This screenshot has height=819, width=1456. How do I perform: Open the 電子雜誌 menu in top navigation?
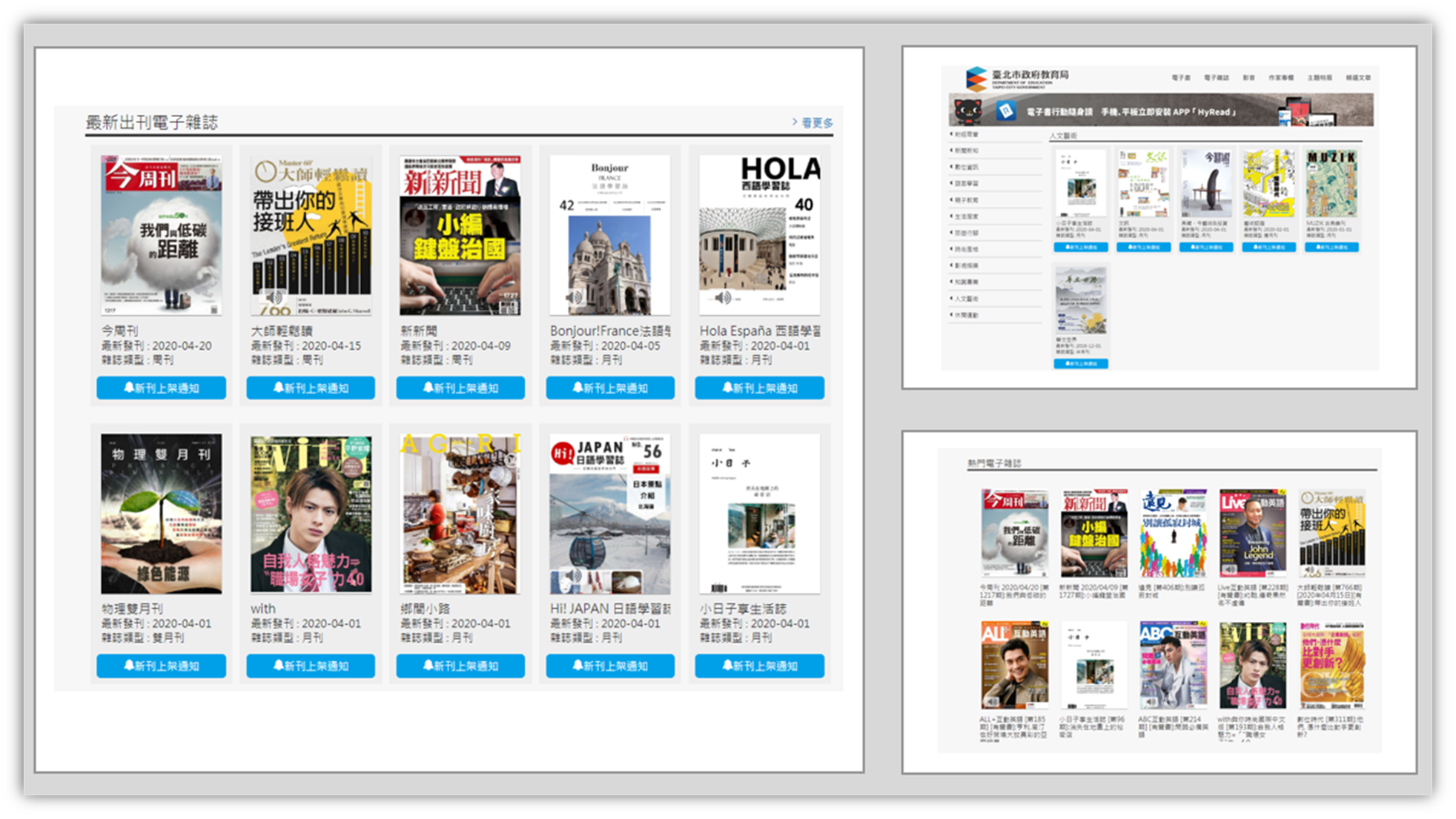1216,78
